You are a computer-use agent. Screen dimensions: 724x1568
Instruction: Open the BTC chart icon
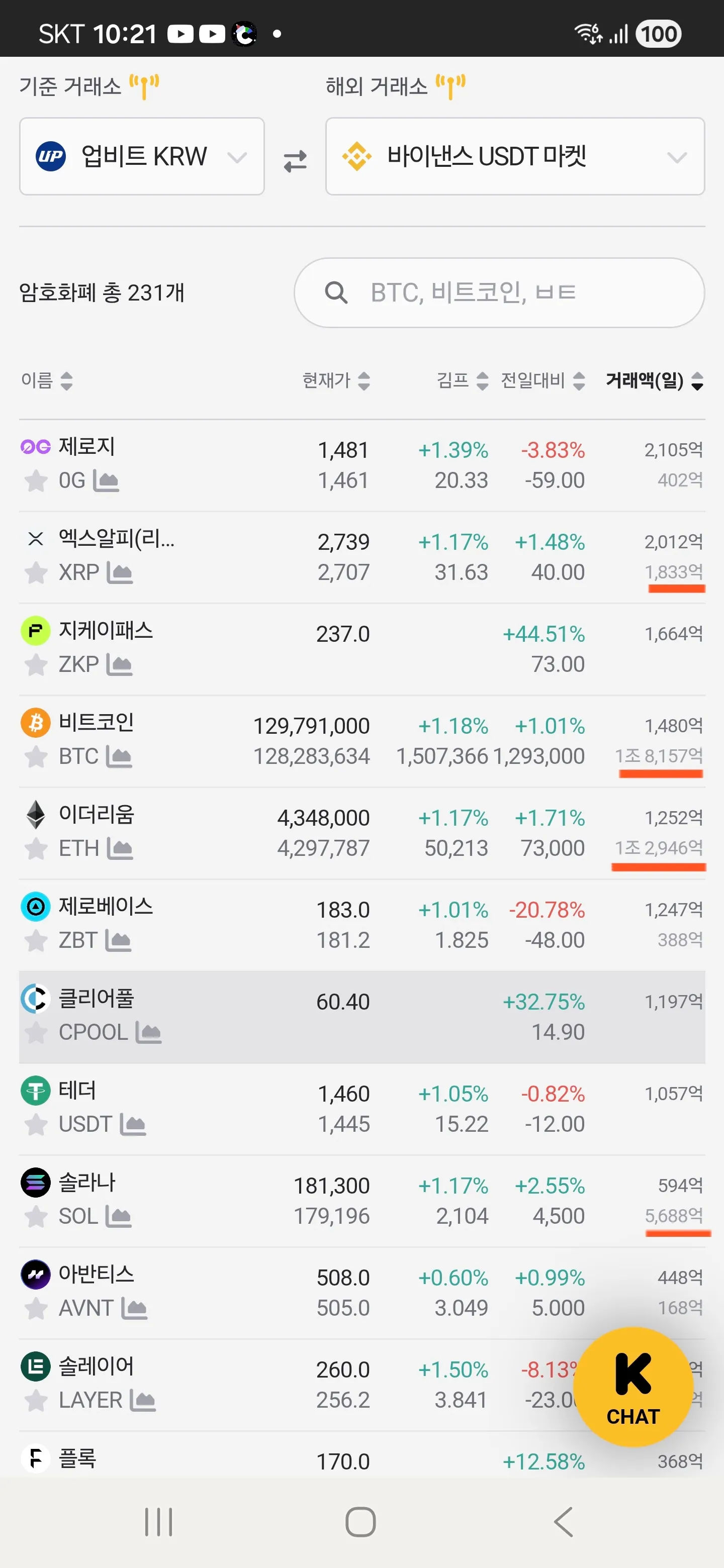click(x=119, y=756)
